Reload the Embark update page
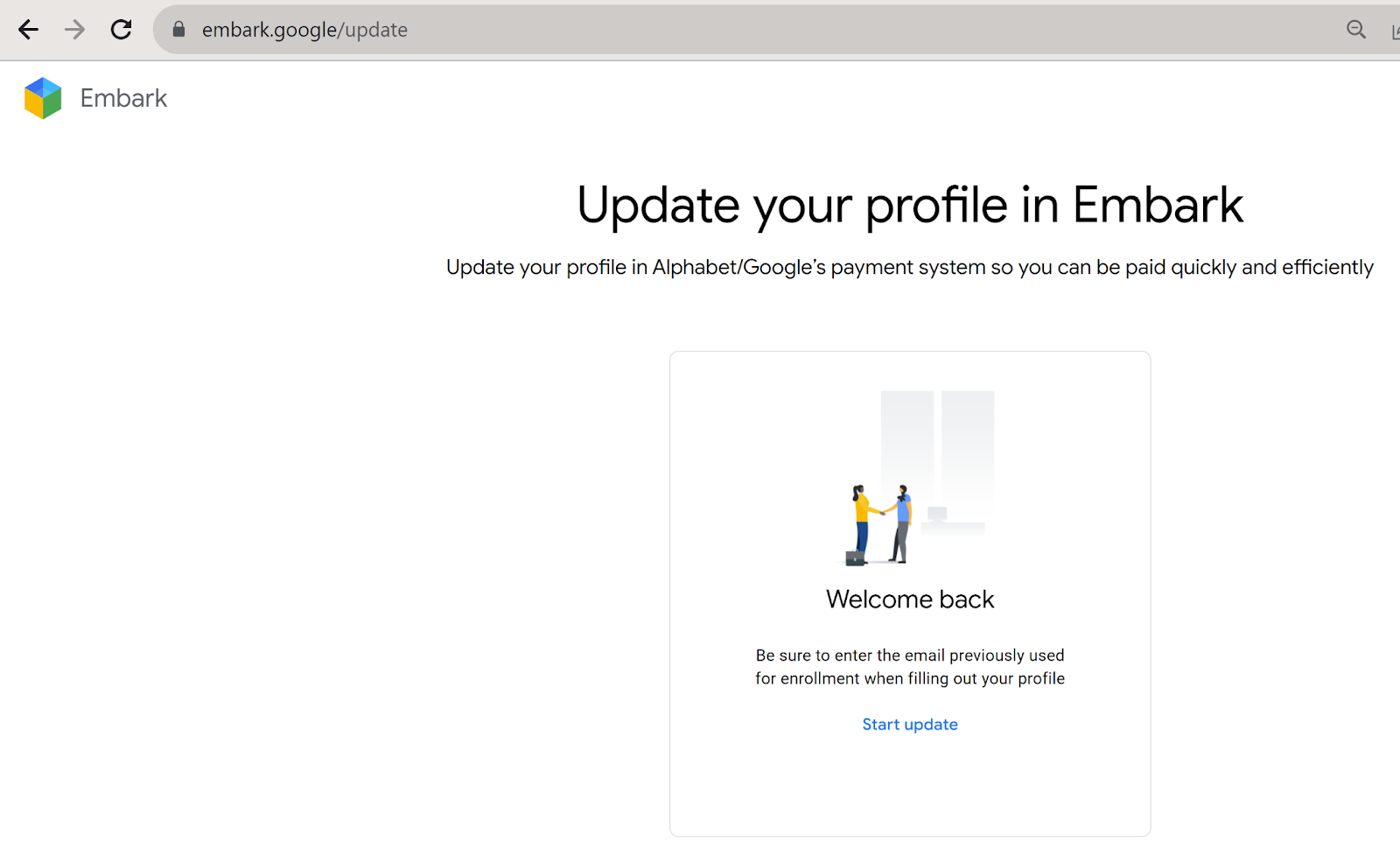The height and width of the screenshot is (863, 1400). point(121,30)
